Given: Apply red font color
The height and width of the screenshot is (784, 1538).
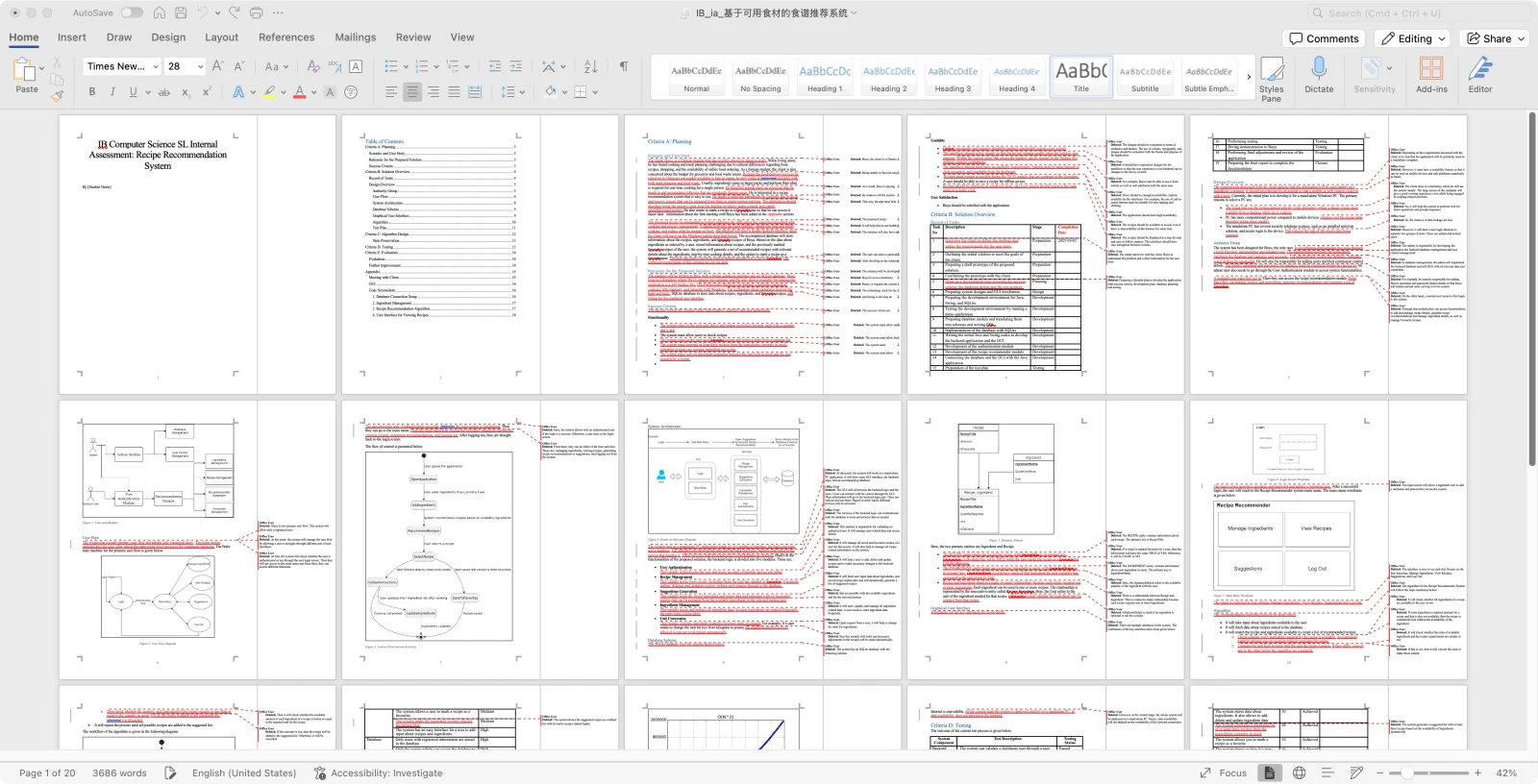Looking at the screenshot, I should point(300,92).
